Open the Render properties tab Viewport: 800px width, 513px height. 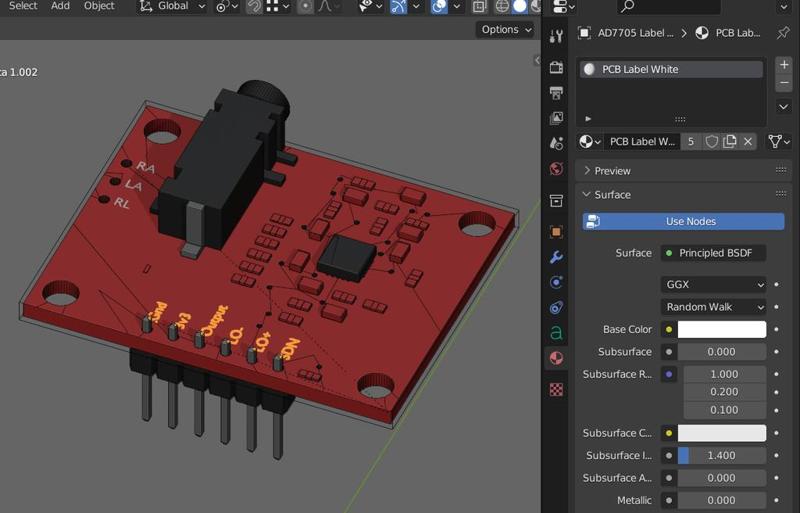click(x=556, y=65)
